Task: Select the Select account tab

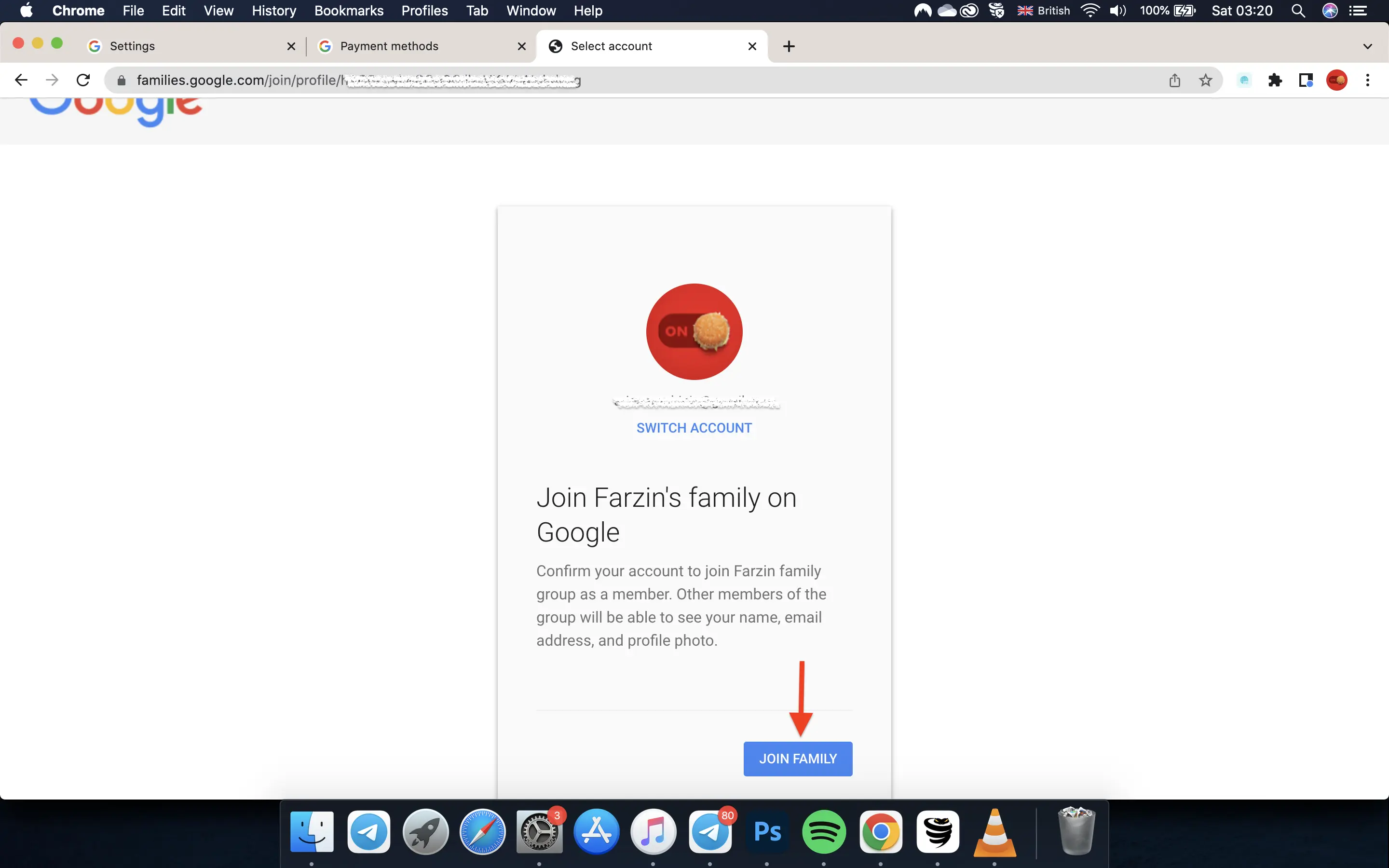Action: tap(652, 46)
